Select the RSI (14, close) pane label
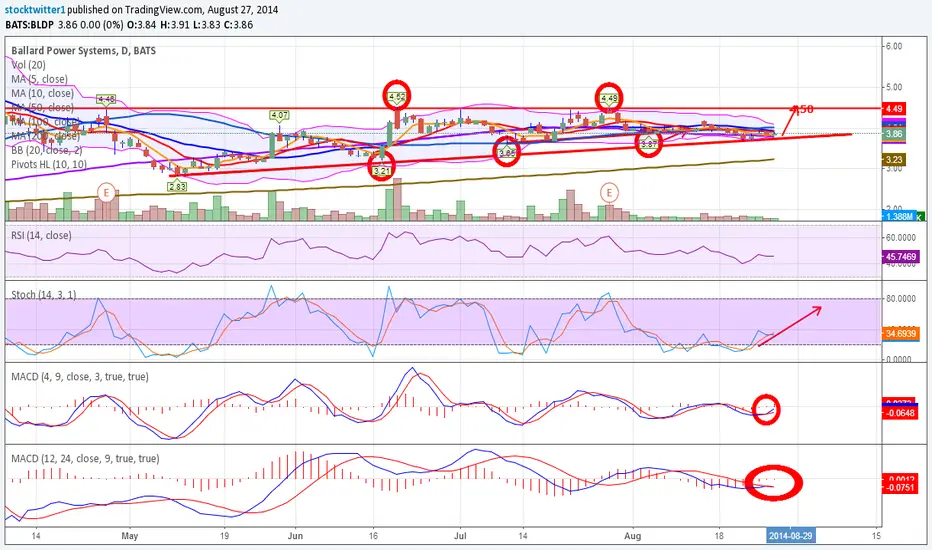Viewport: 932px width, 550px height. click(x=41, y=235)
